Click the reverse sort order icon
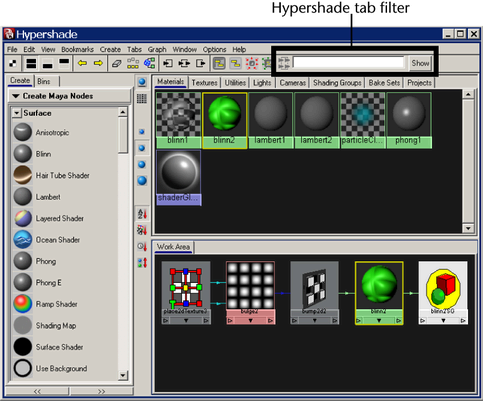Viewport: 483px width, 401px height. (x=142, y=263)
